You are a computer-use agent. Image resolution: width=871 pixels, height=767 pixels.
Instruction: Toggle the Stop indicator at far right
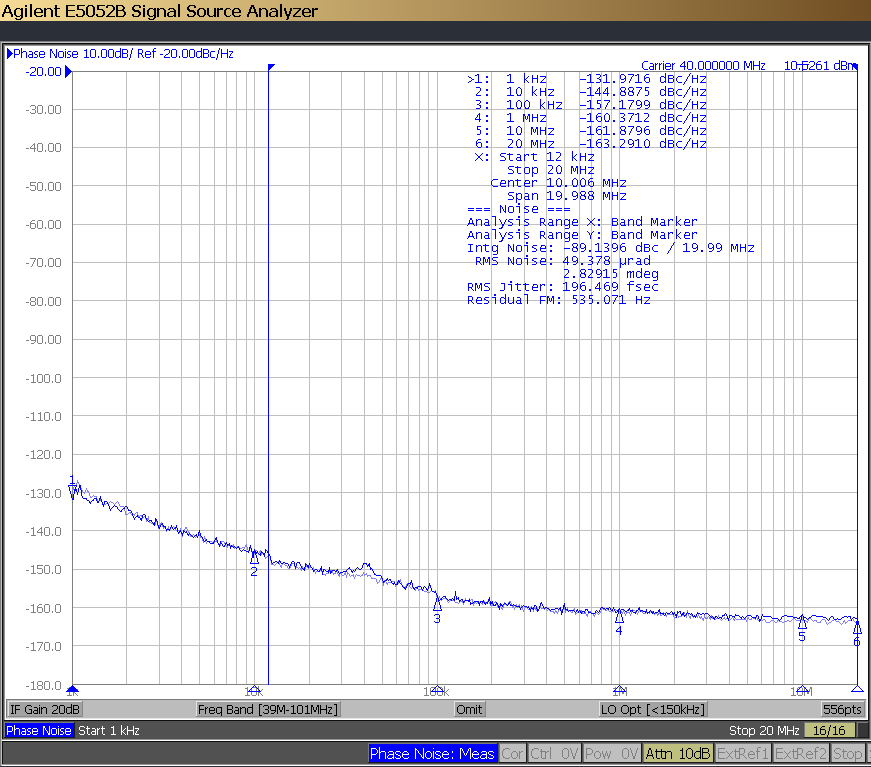tap(848, 754)
